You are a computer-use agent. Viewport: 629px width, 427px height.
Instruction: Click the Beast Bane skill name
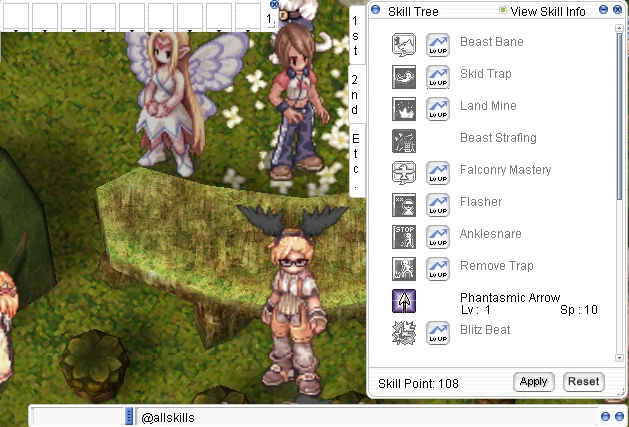tap(492, 42)
